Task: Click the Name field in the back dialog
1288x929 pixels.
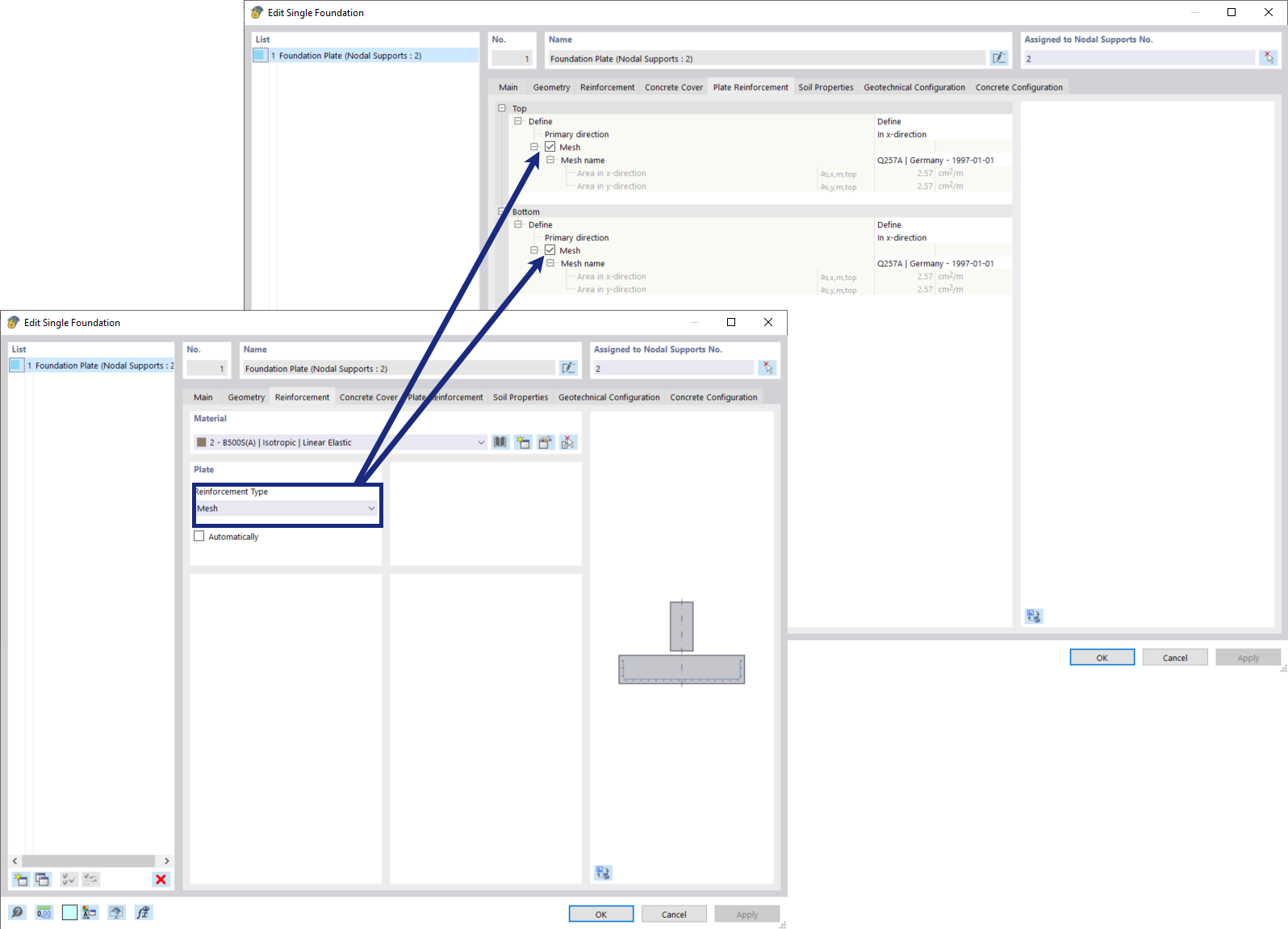Action: 767,58
